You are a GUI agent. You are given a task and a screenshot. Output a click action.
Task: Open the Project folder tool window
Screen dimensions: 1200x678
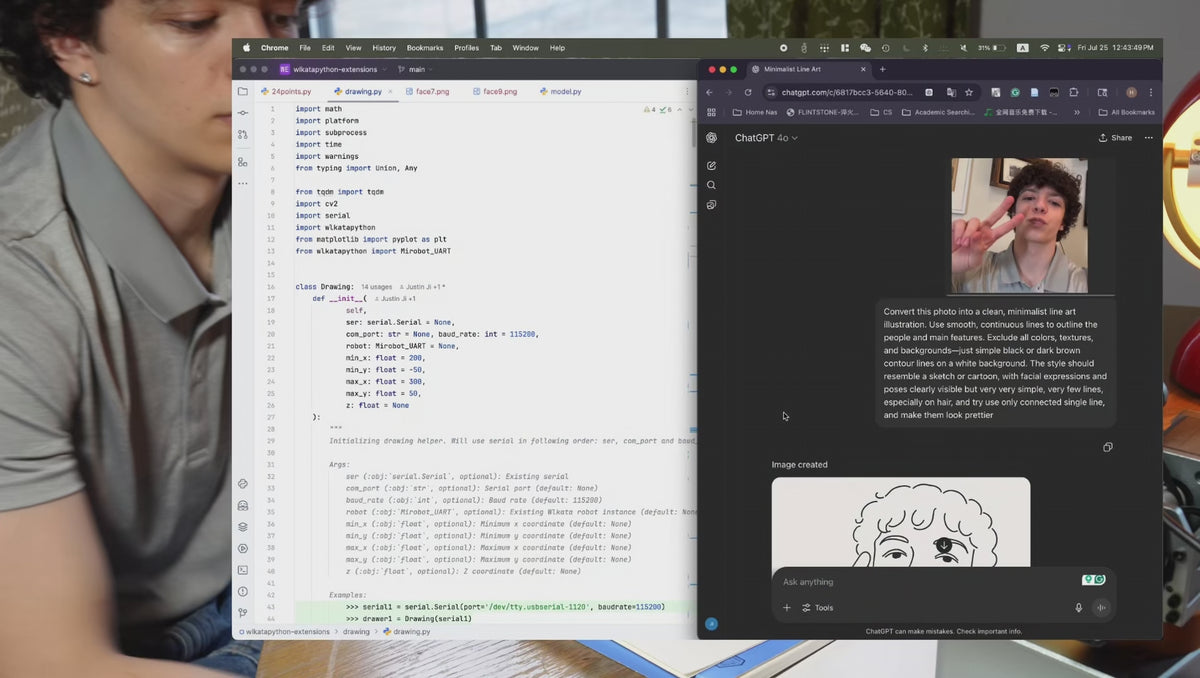(x=242, y=91)
